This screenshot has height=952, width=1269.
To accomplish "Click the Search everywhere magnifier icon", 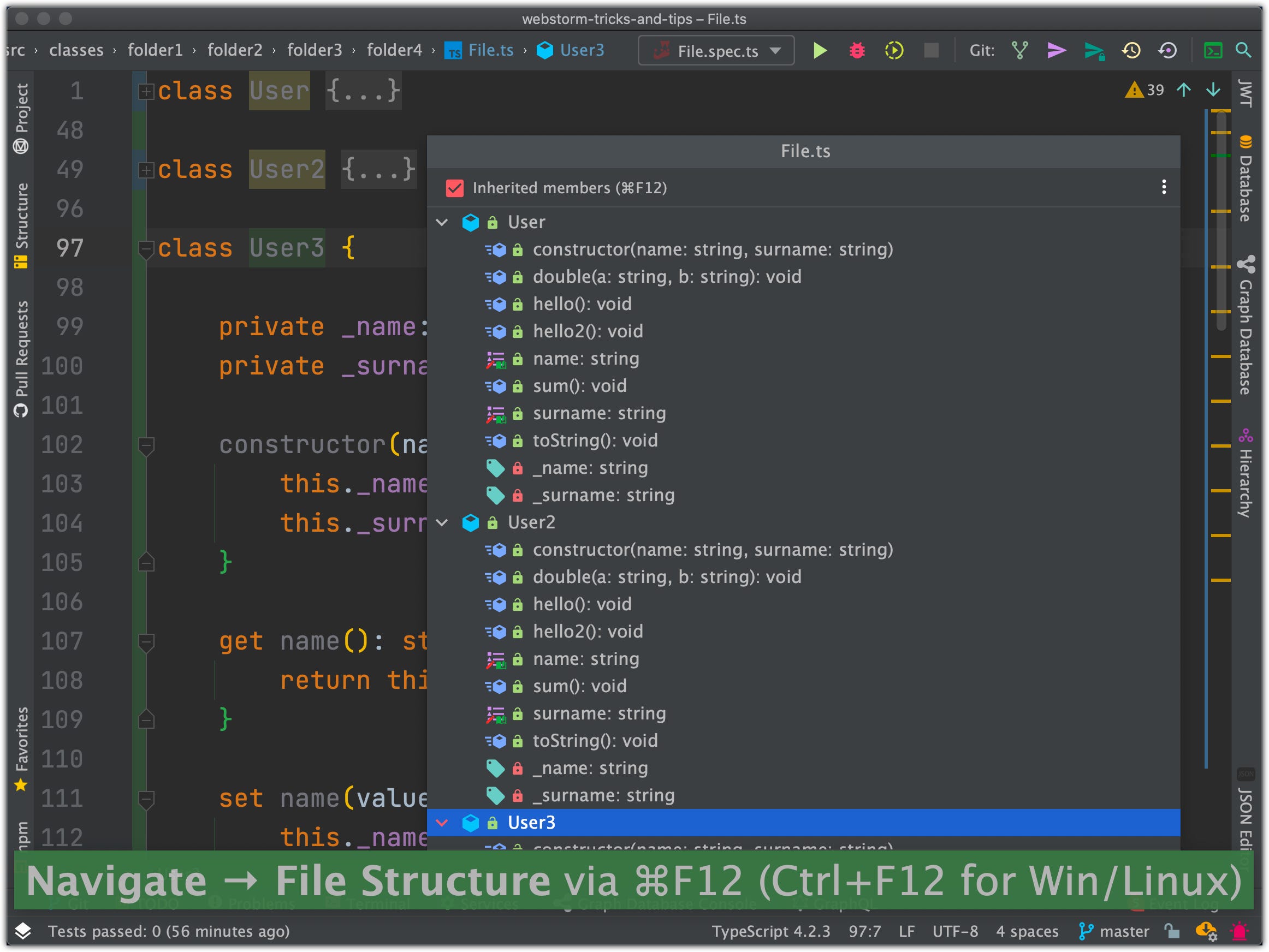I will point(1243,50).
